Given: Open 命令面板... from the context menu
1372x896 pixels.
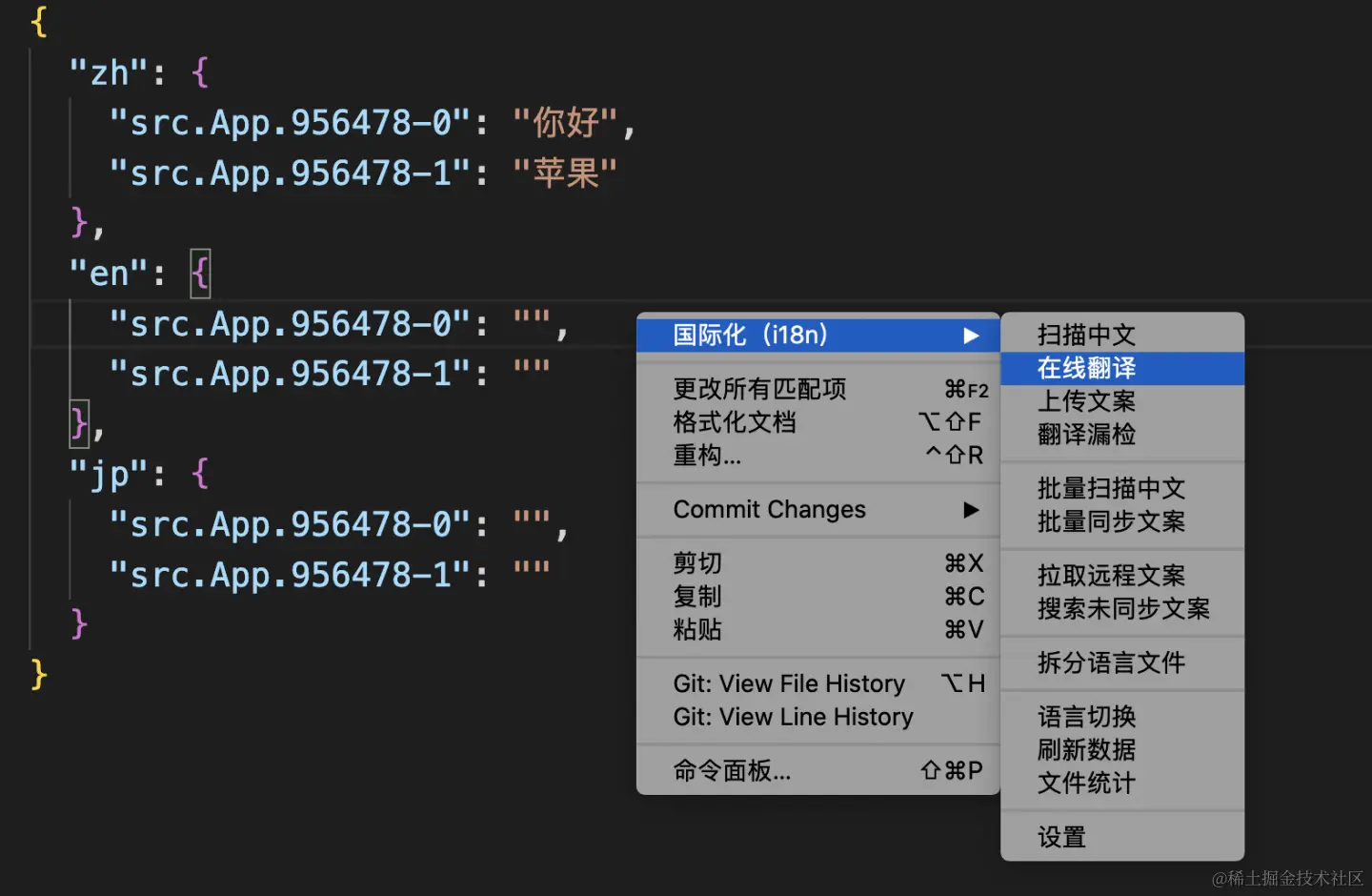Looking at the screenshot, I should coord(817,771).
